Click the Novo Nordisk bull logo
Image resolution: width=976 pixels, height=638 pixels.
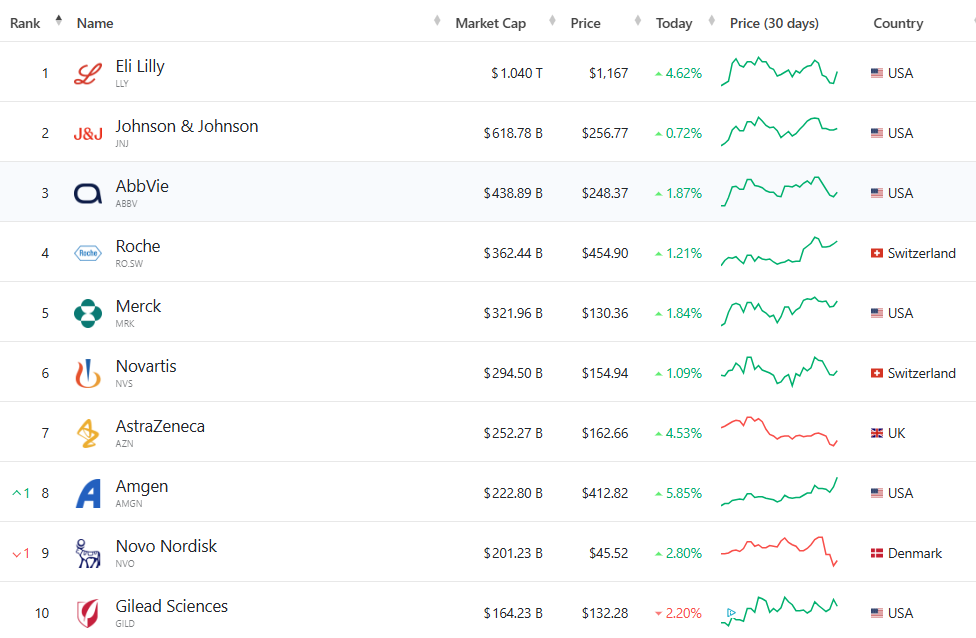[88, 553]
